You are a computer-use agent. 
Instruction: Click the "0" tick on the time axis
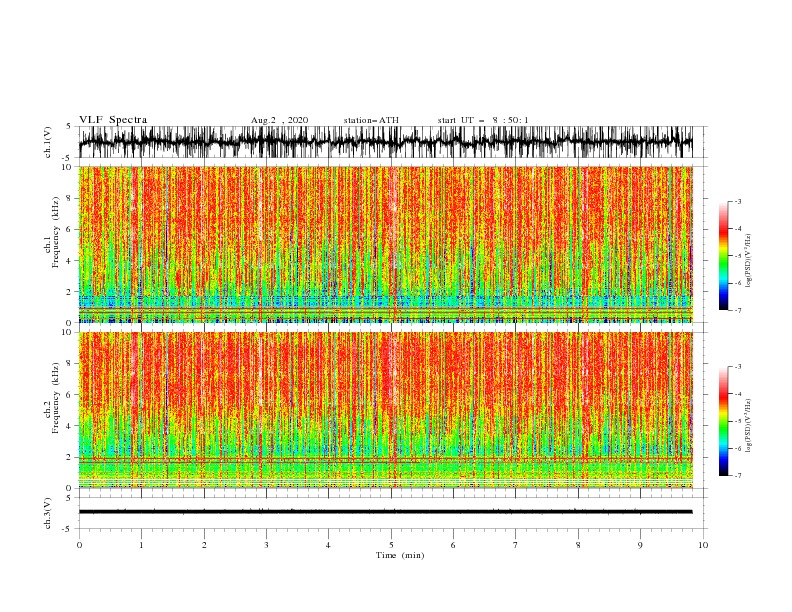(x=79, y=545)
